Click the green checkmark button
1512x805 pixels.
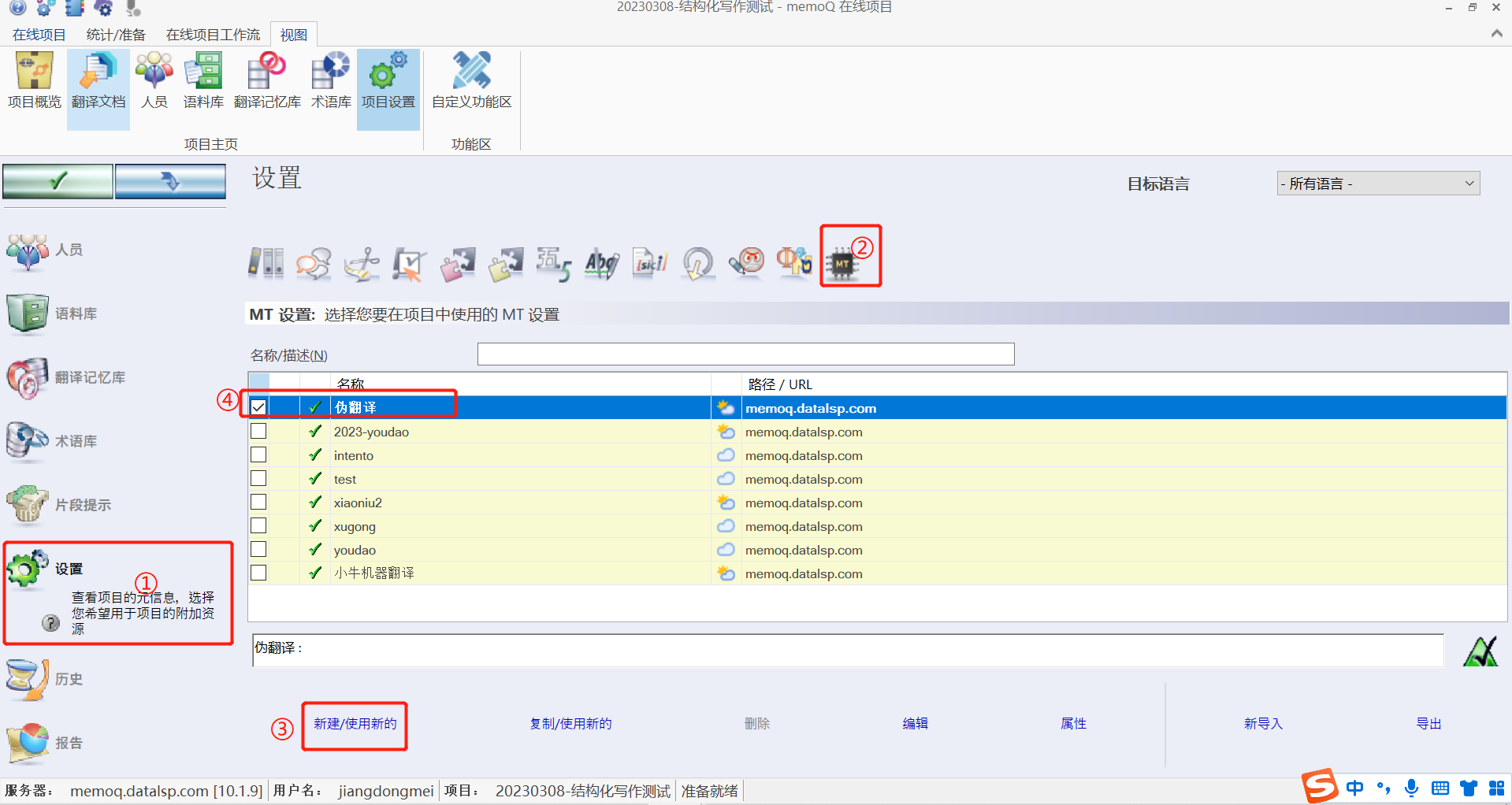pyautogui.click(x=58, y=181)
